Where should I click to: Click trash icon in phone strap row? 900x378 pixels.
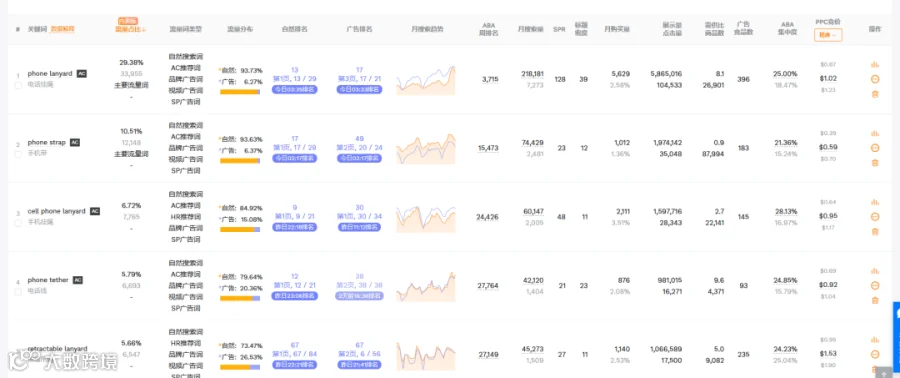pyautogui.click(x=875, y=163)
